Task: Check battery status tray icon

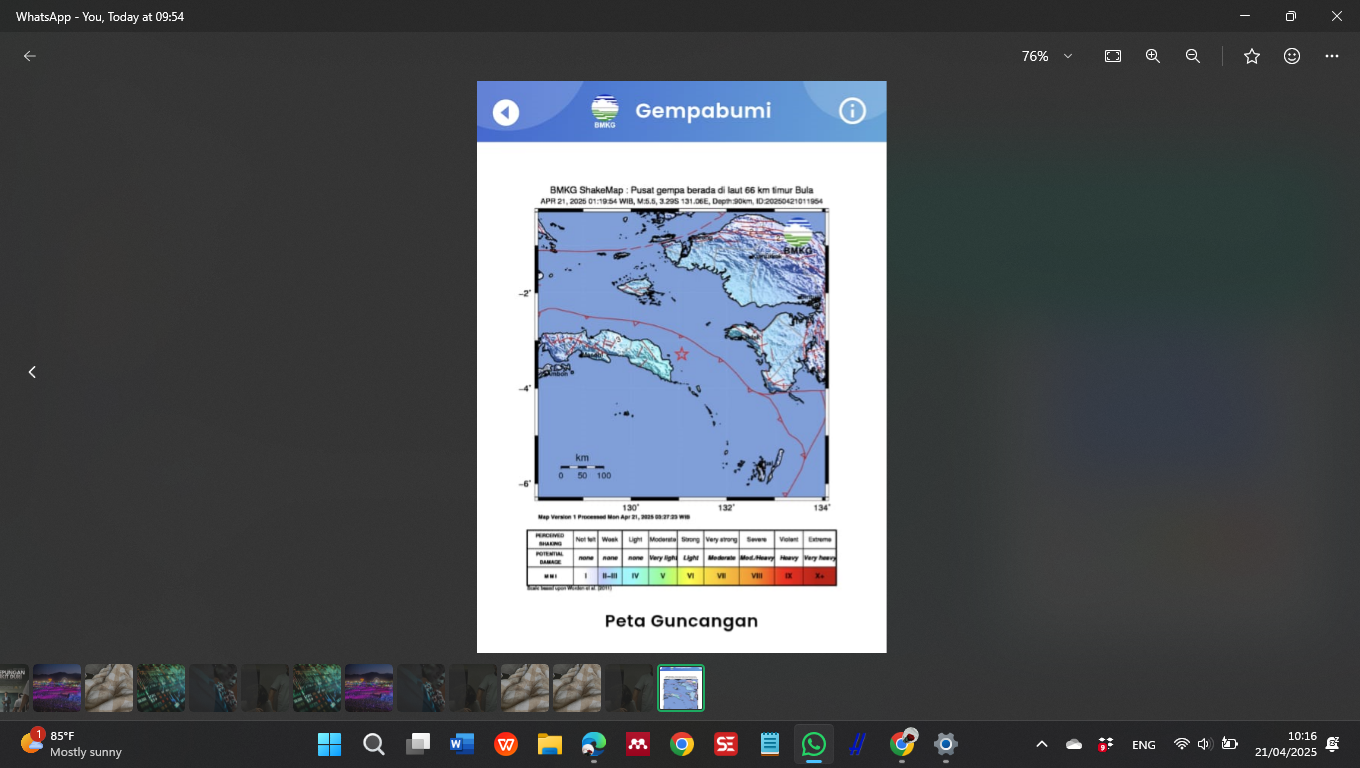Action: (x=1230, y=744)
